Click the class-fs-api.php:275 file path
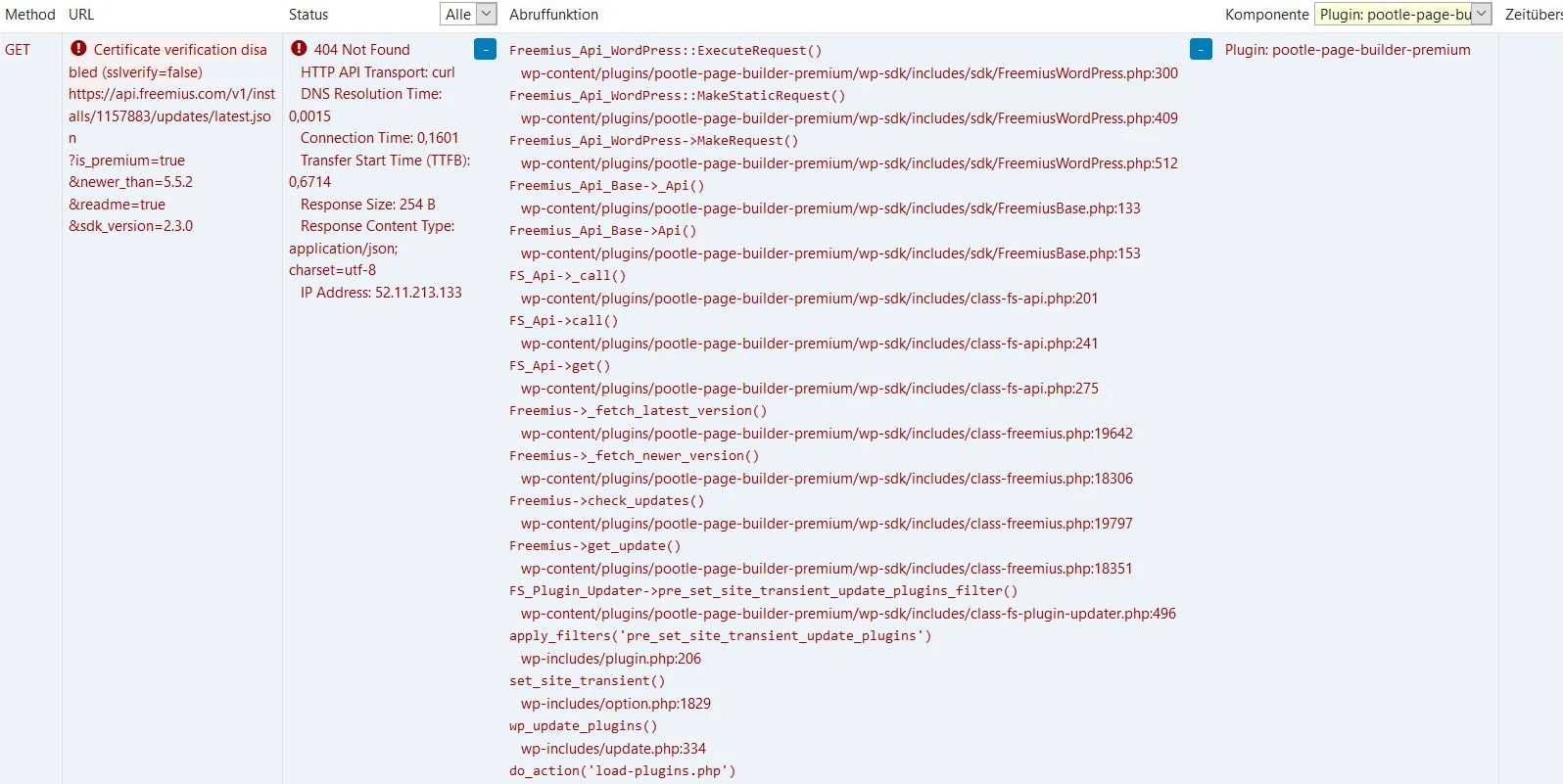The width and height of the screenshot is (1563, 784). tap(809, 389)
